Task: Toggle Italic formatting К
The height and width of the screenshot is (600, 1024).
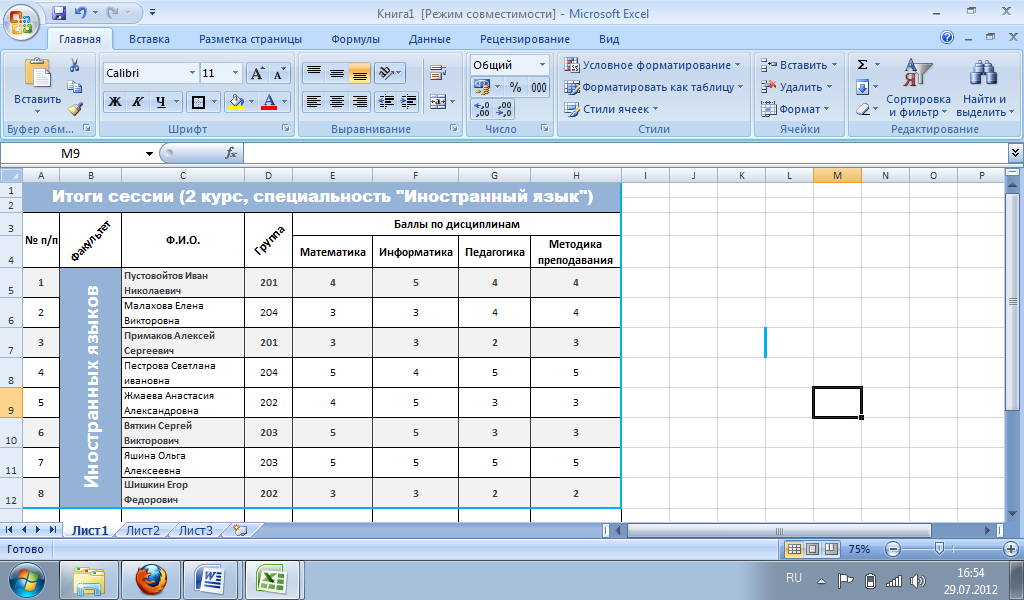Action: click(x=137, y=102)
